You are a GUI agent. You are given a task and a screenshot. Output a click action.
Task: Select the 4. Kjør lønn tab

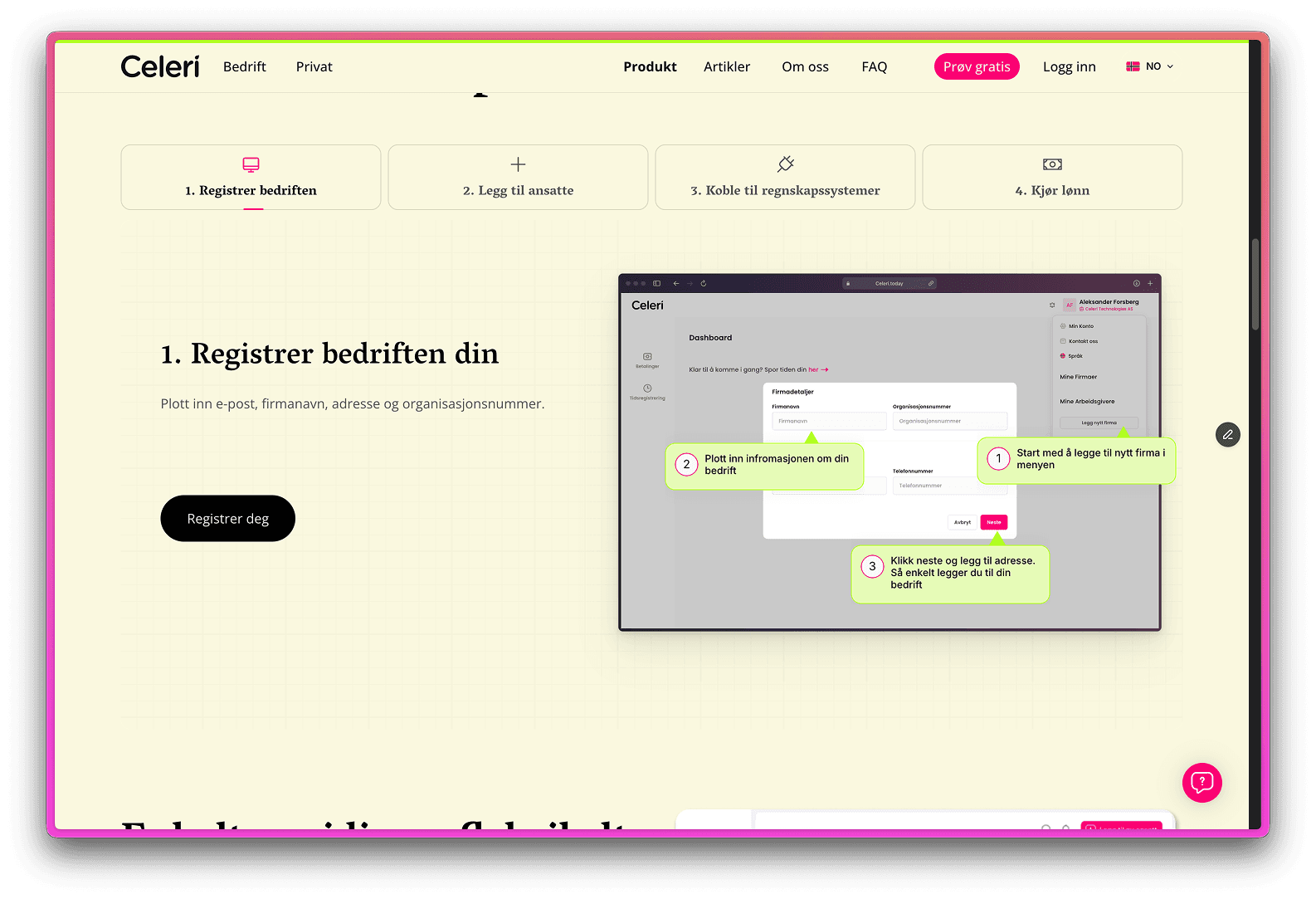(1052, 177)
